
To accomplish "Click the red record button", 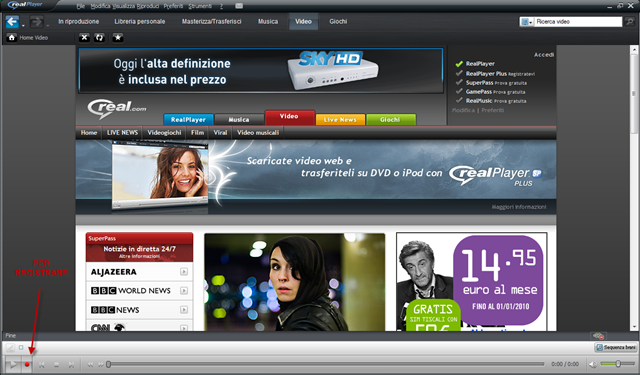I will [x=27, y=364].
